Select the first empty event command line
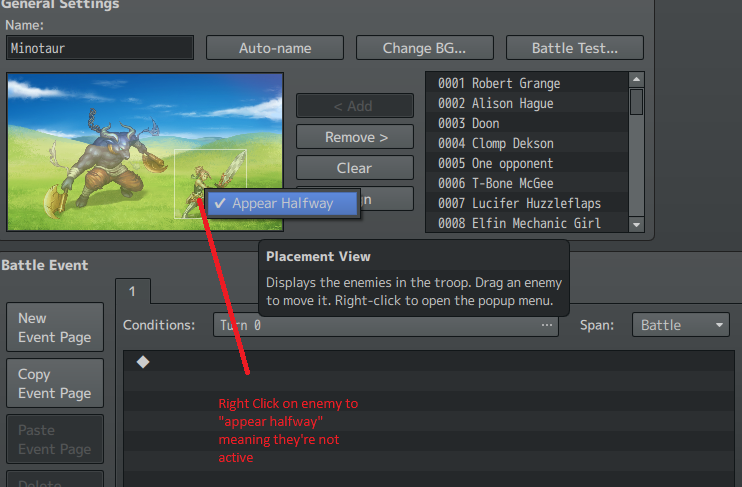This screenshot has width=742, height=487. coord(429,362)
